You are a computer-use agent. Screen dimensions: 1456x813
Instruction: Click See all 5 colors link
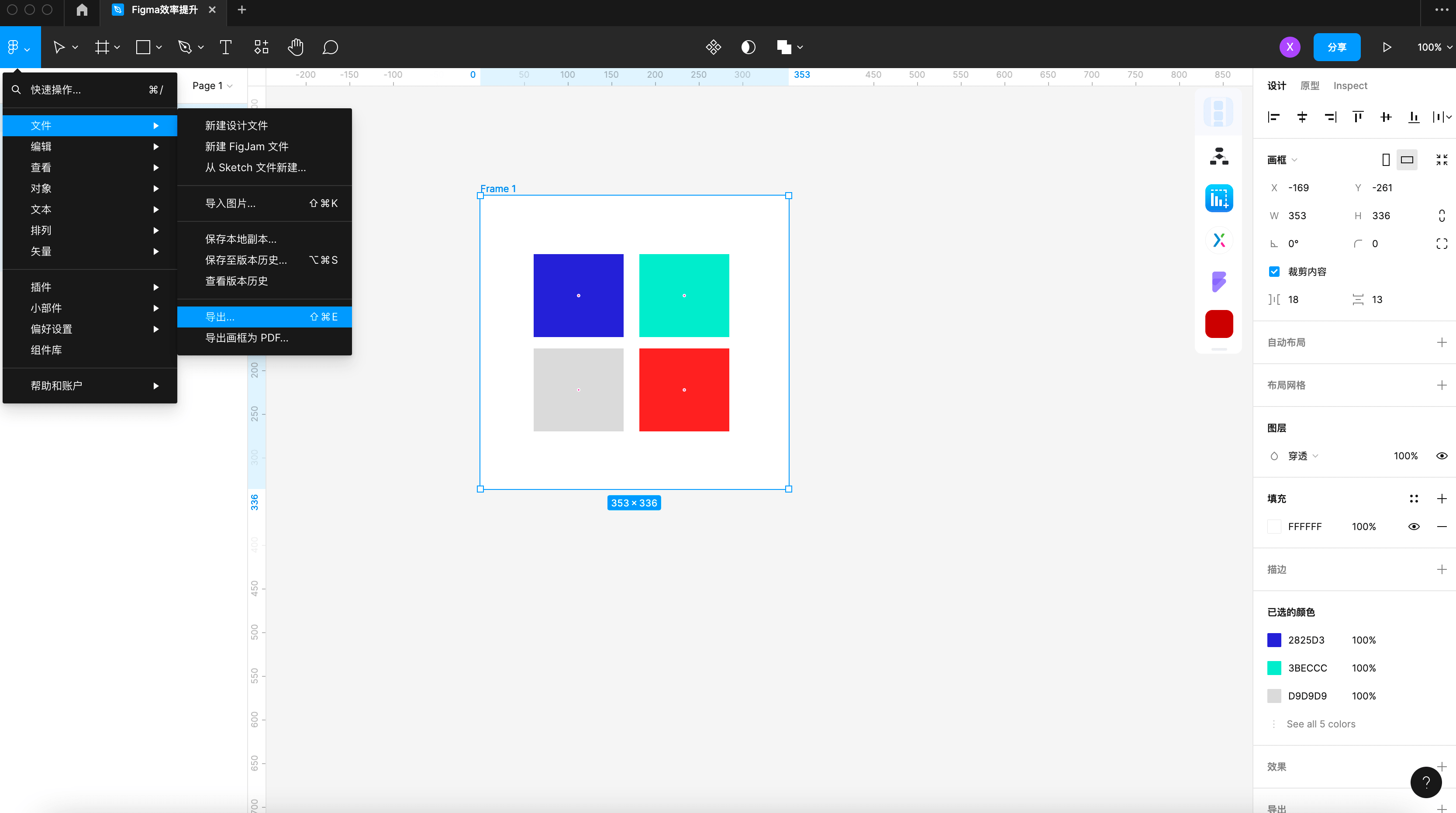coord(1320,724)
